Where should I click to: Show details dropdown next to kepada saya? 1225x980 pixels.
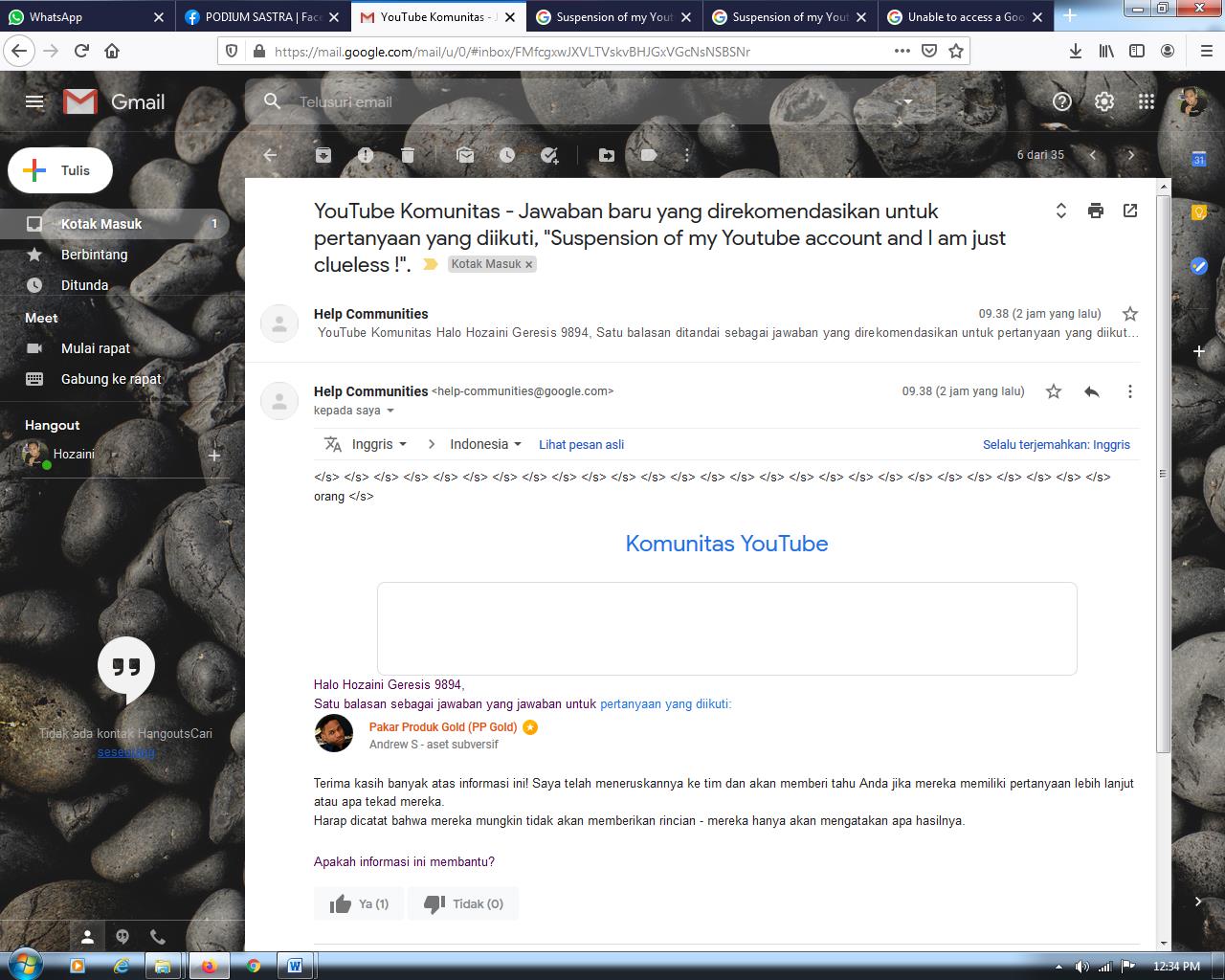click(390, 411)
